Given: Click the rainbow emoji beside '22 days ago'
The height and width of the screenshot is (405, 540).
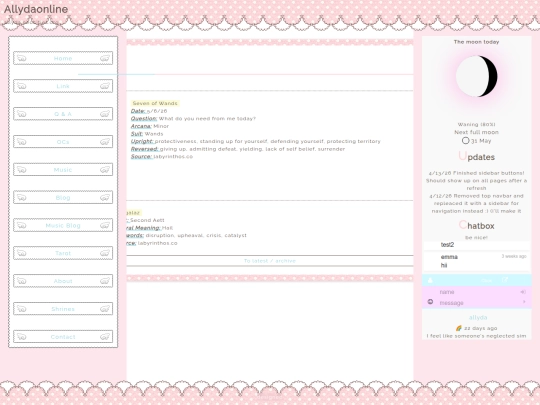Looking at the screenshot, I should click(x=459, y=328).
